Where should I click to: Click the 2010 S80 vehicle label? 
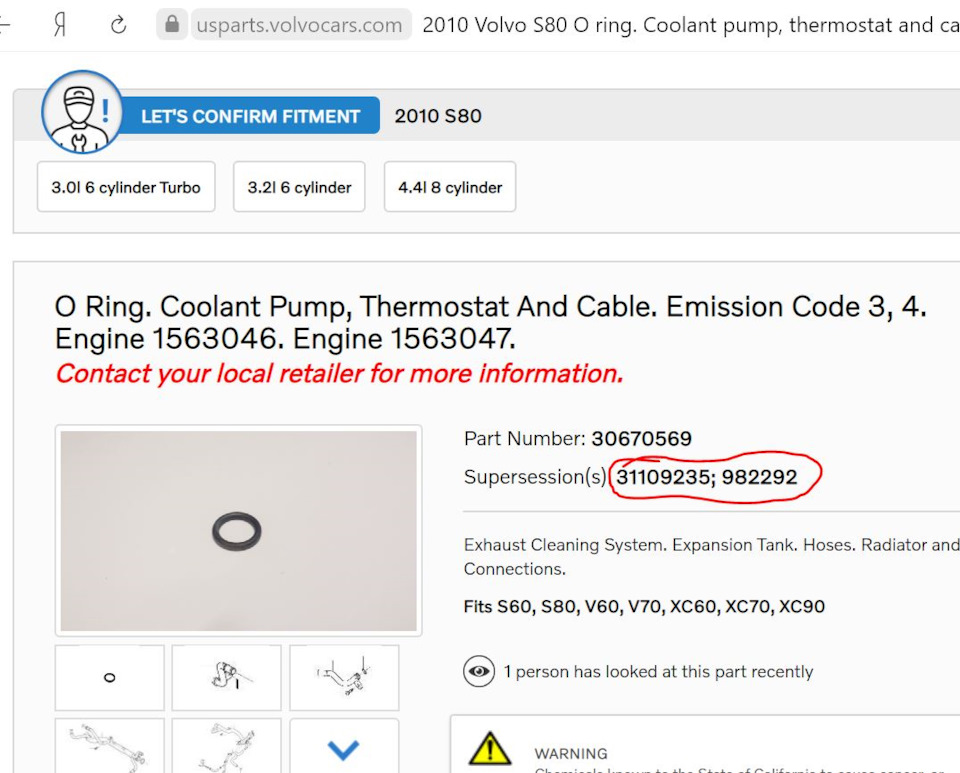(438, 116)
